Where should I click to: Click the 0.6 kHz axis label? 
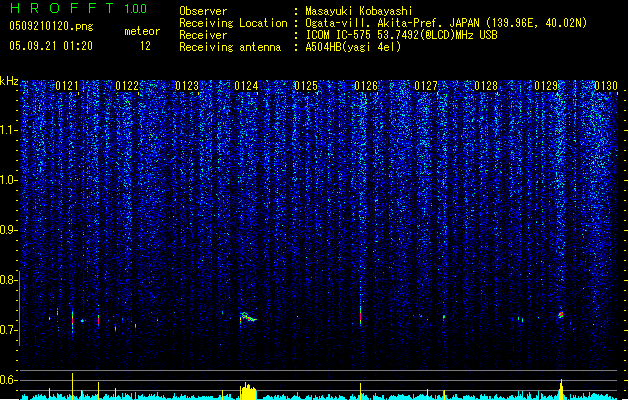click(x=9, y=380)
